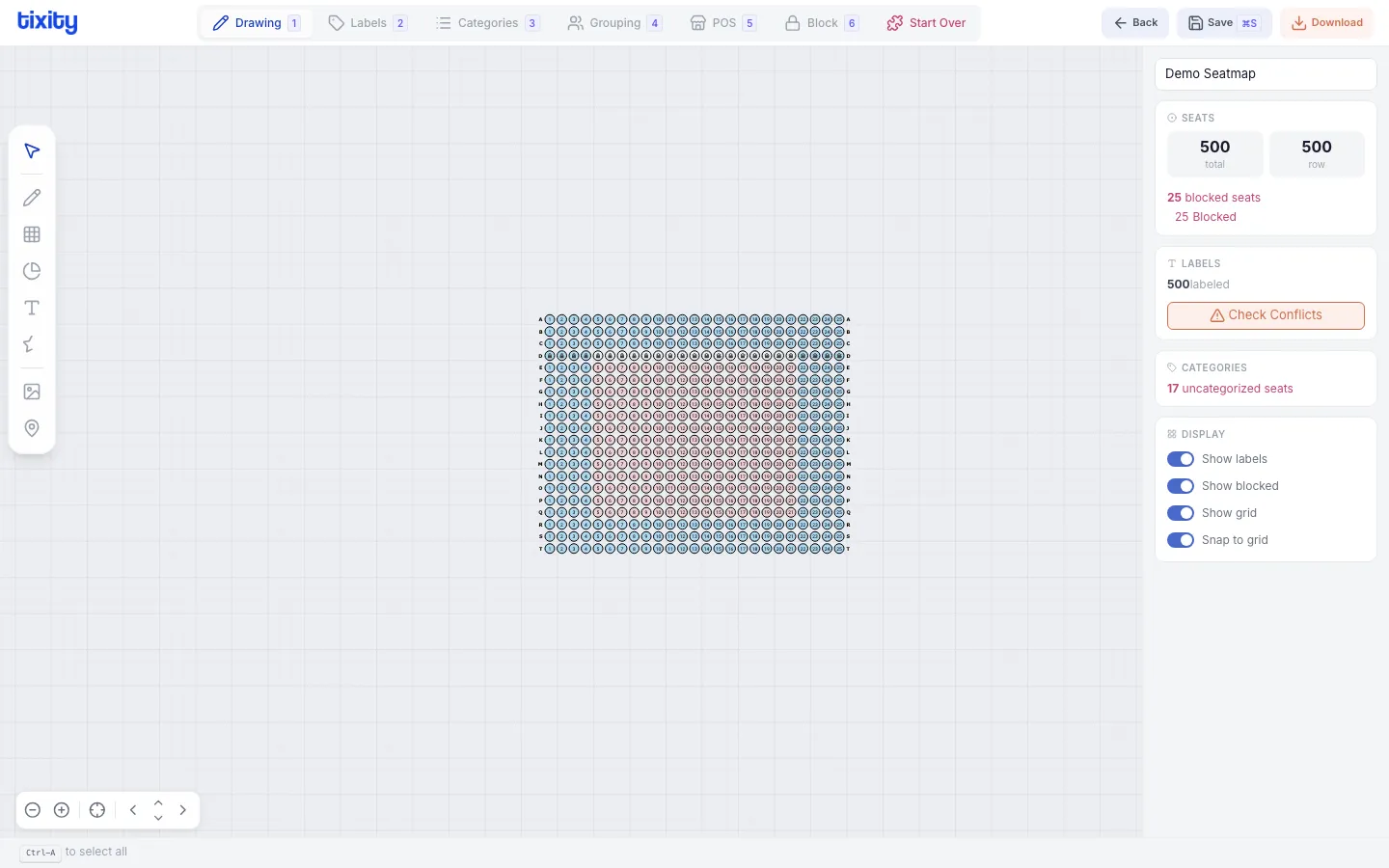Zoom out of the seatmap canvas
This screenshot has width=1389, height=868.
tap(33, 810)
